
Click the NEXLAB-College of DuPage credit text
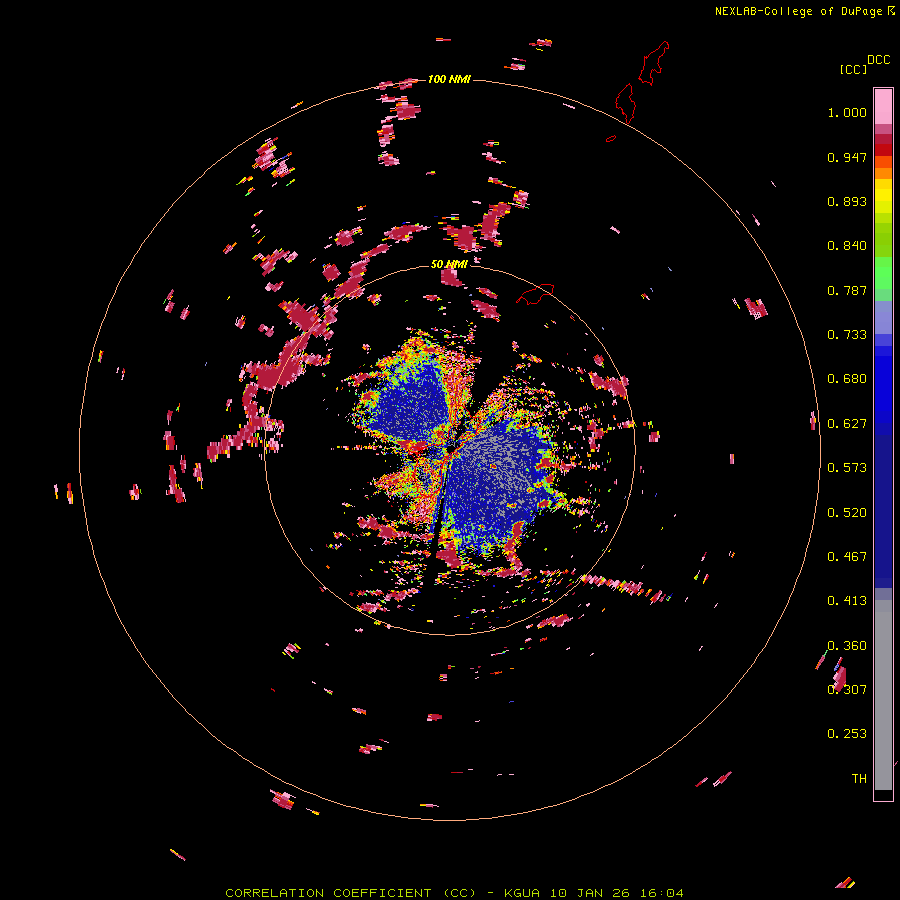[x=798, y=11]
